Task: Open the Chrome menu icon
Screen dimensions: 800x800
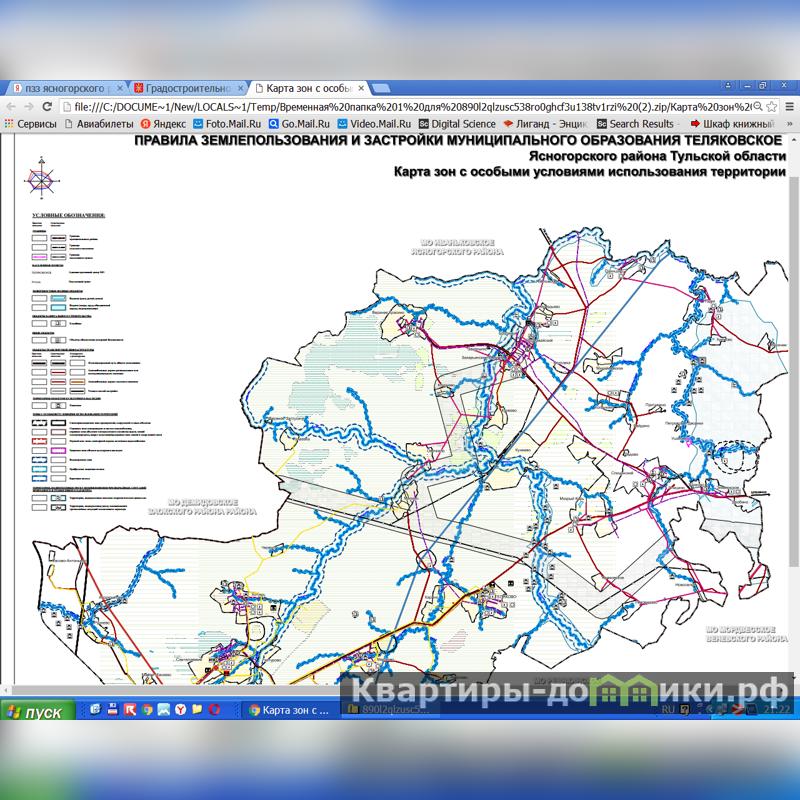Action: (789, 107)
